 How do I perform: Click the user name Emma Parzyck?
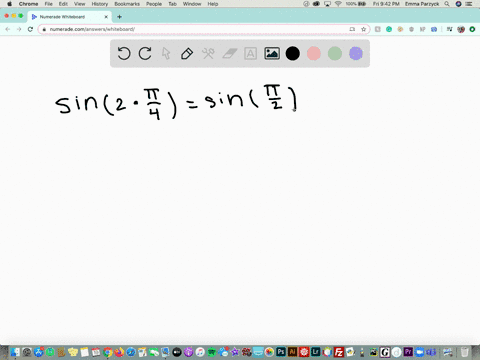(x=422, y=4)
